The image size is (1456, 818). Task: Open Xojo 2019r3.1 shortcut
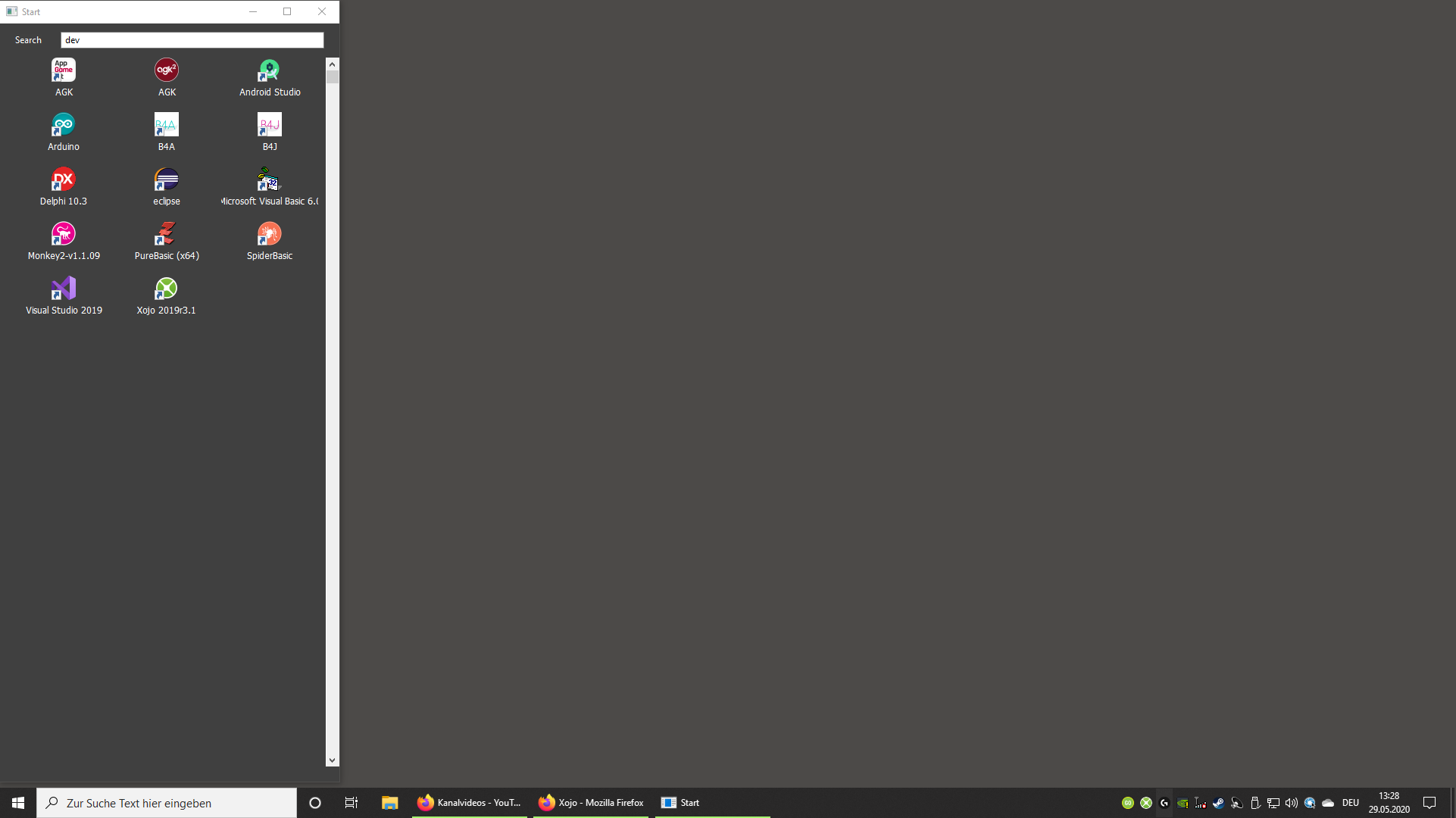[167, 295]
